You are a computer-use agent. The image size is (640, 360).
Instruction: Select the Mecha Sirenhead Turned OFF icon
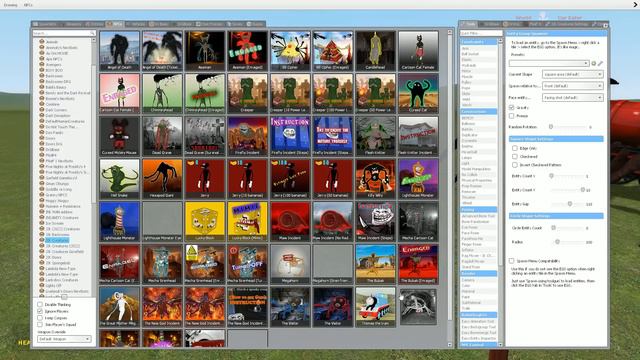pyautogui.click(x=247, y=264)
